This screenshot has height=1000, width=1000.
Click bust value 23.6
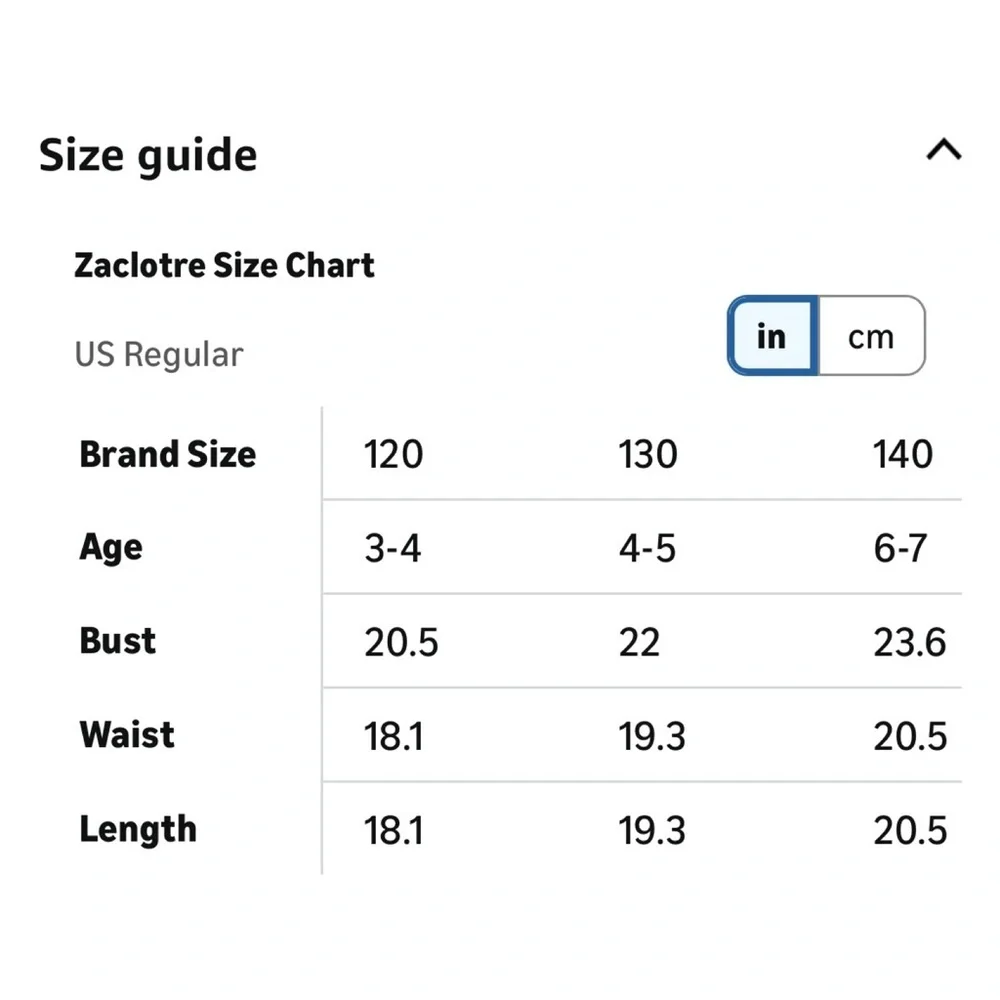910,642
